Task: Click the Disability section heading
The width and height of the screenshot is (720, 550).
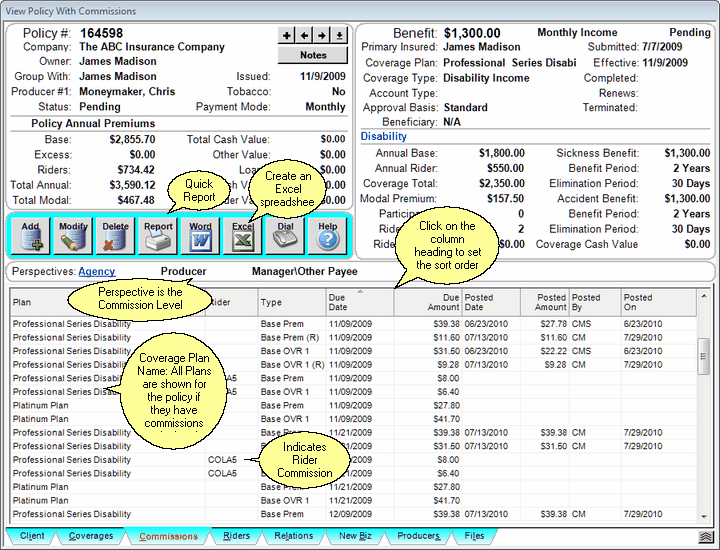Action: 383,136
